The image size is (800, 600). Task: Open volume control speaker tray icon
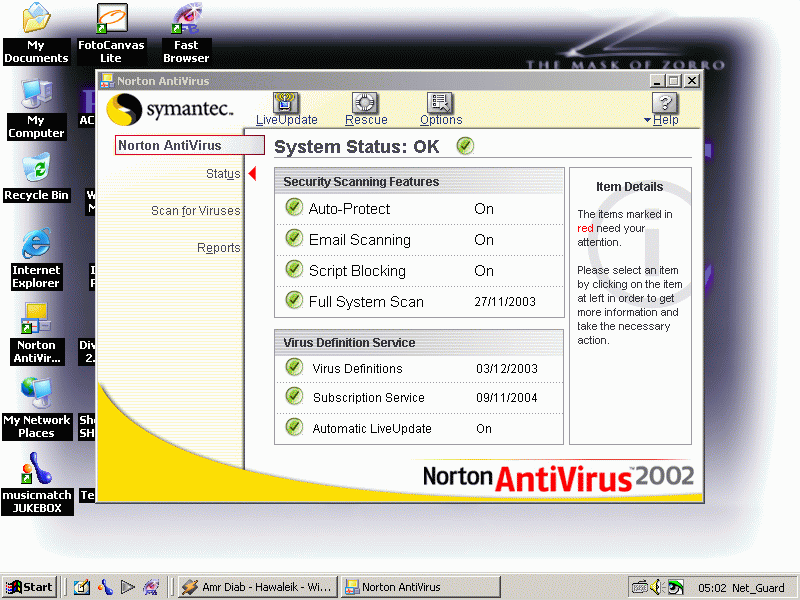click(656, 588)
